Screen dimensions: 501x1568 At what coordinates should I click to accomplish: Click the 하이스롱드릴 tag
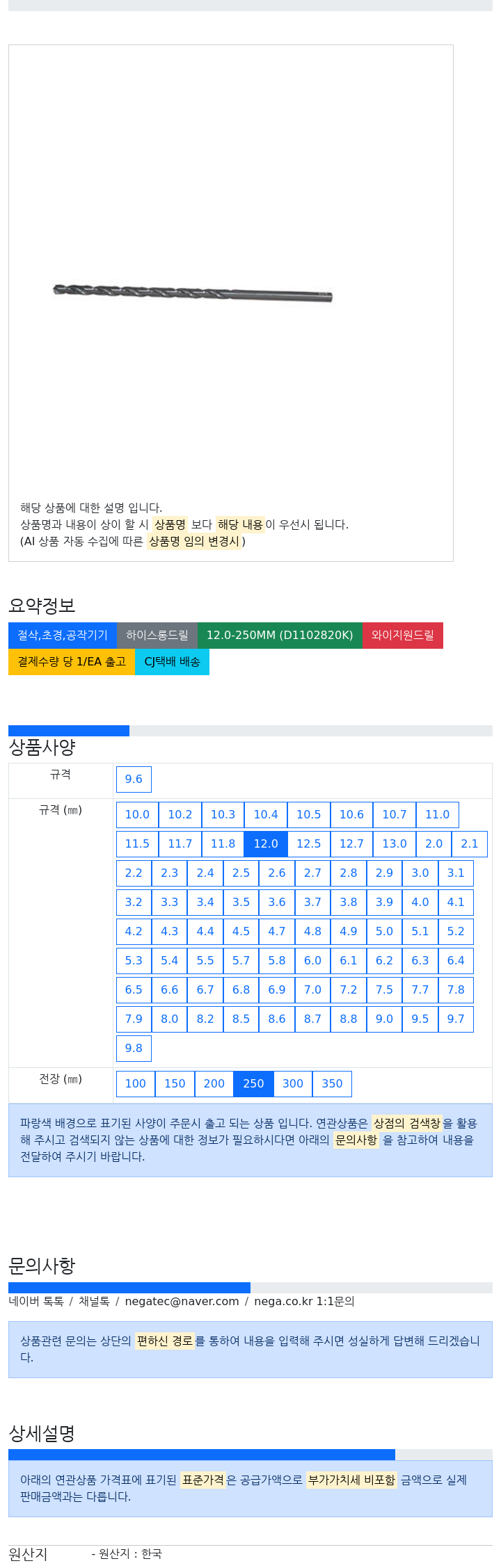157,635
